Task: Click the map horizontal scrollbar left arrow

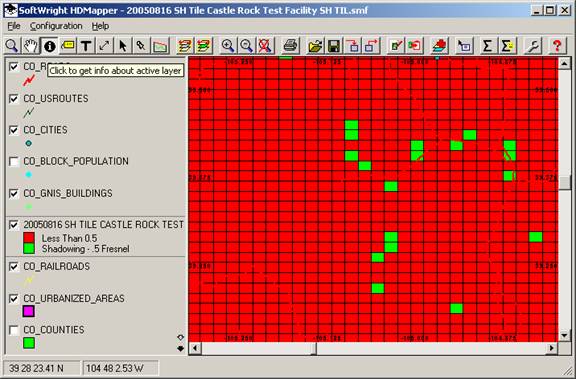Action: pos(195,348)
